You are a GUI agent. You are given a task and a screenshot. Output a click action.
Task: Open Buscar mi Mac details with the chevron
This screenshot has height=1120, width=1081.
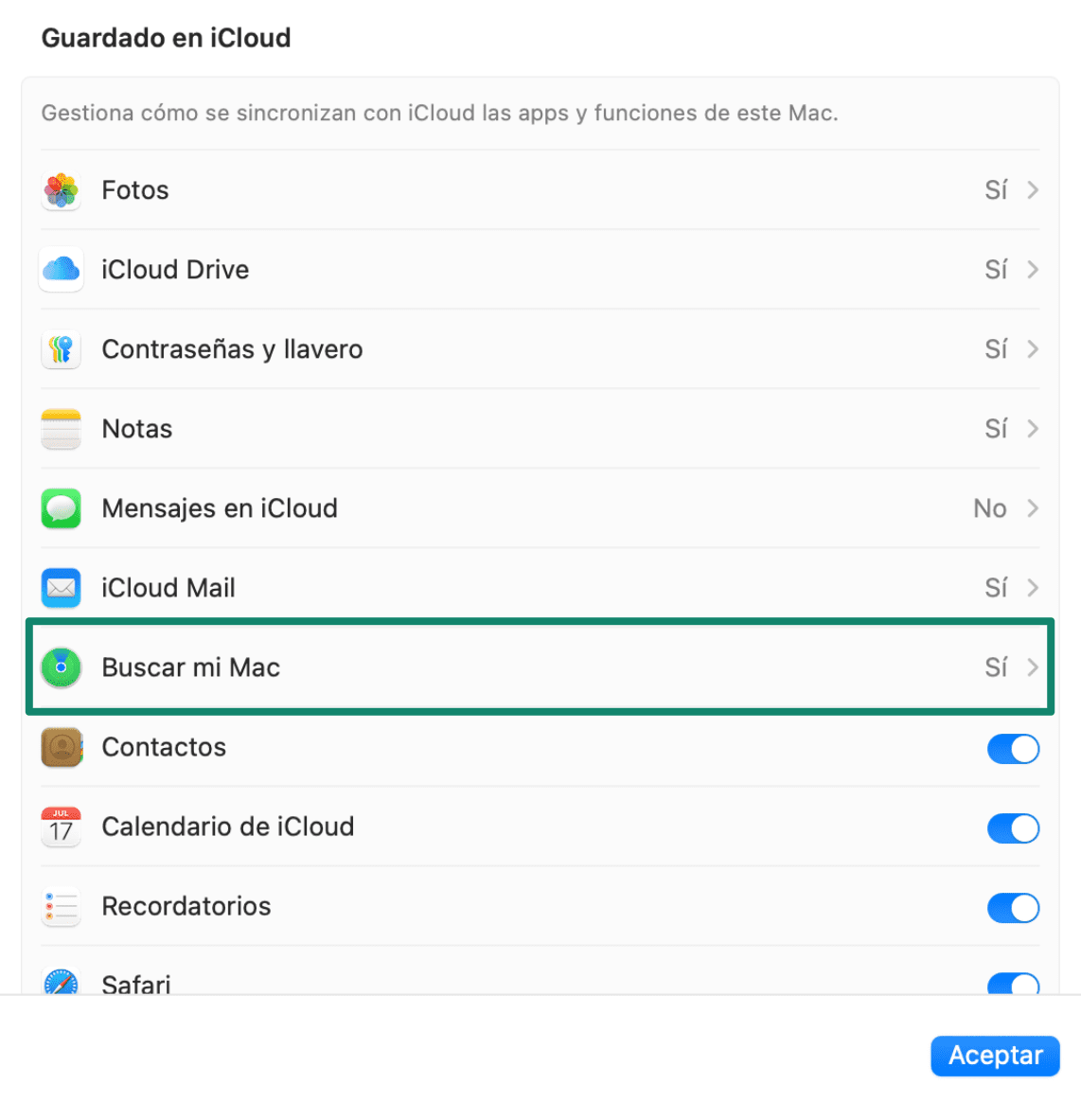(1032, 667)
